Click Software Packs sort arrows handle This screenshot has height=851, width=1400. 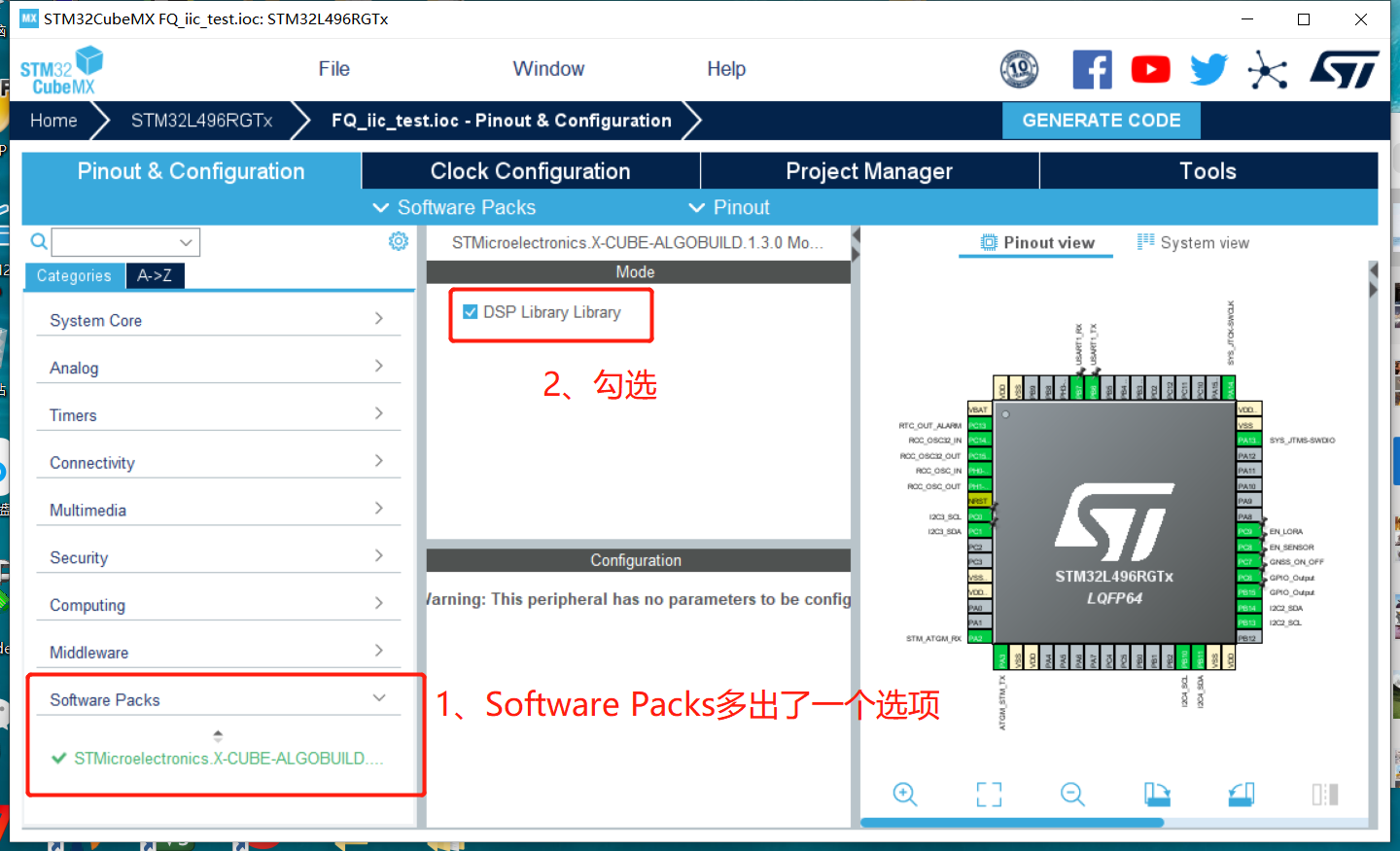coord(218,735)
